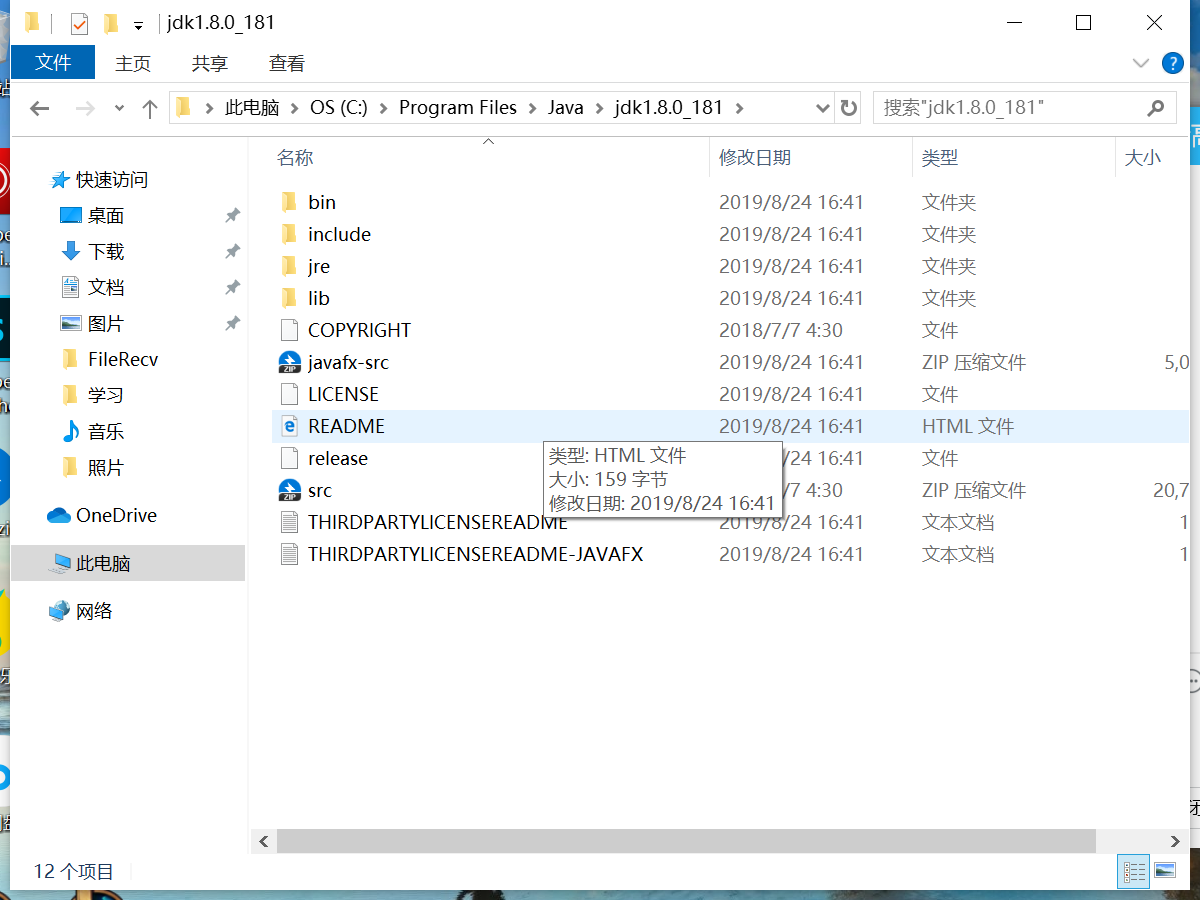The image size is (1200, 900).
Task: Select 学习 folder in navigation pane
Action: click(x=106, y=395)
